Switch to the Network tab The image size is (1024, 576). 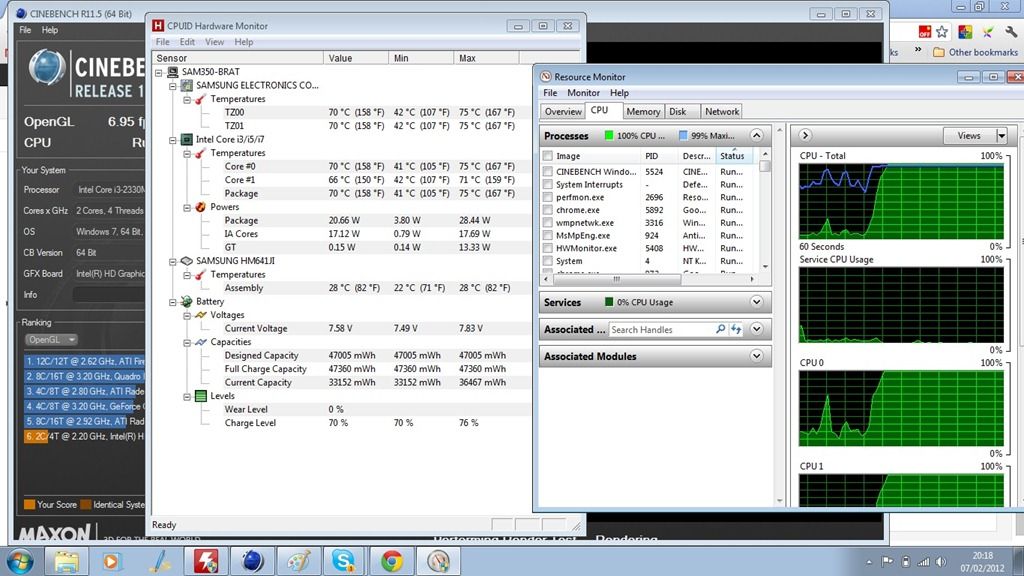click(722, 112)
